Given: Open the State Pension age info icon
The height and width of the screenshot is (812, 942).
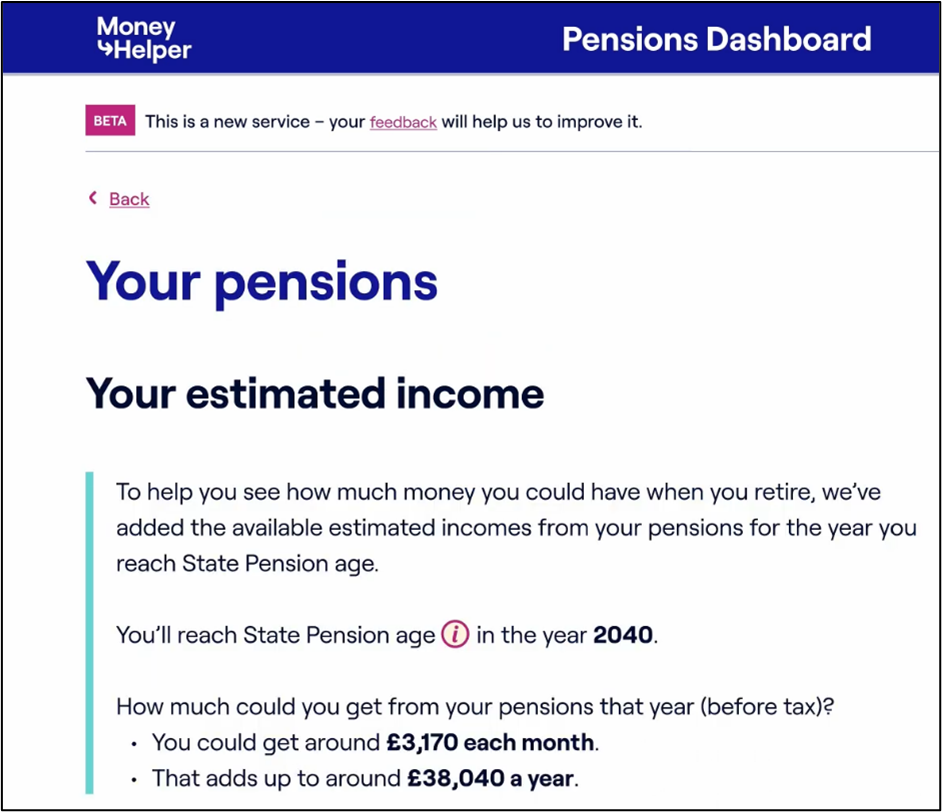Looking at the screenshot, I should pos(455,634).
